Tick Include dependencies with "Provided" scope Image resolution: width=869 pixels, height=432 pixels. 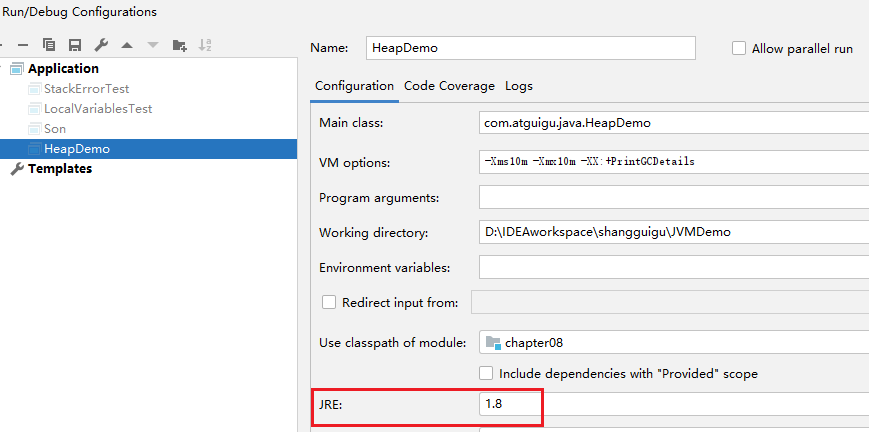pos(486,373)
